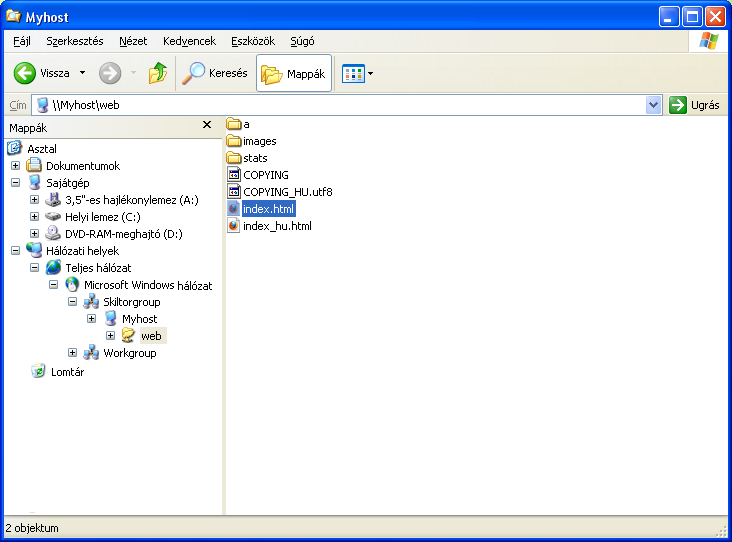Viewport: 732px width, 542px height.
Task: Click the Vissza text label
Action: [55, 73]
